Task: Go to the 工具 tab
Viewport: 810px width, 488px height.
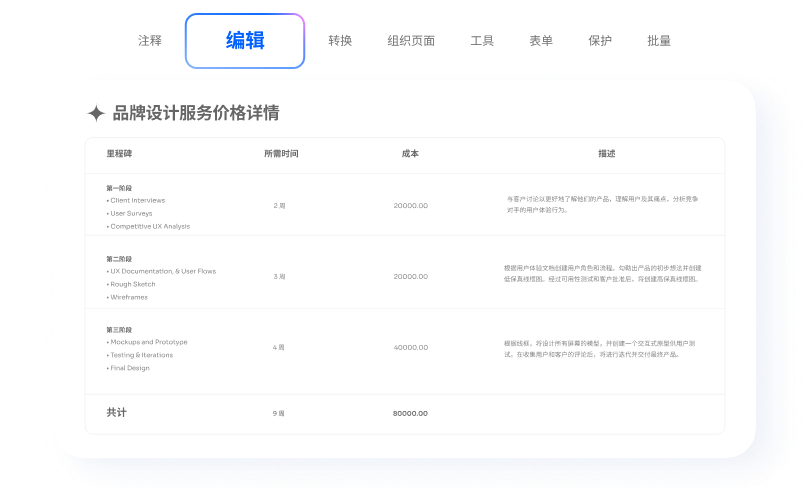Action: pyautogui.click(x=482, y=41)
